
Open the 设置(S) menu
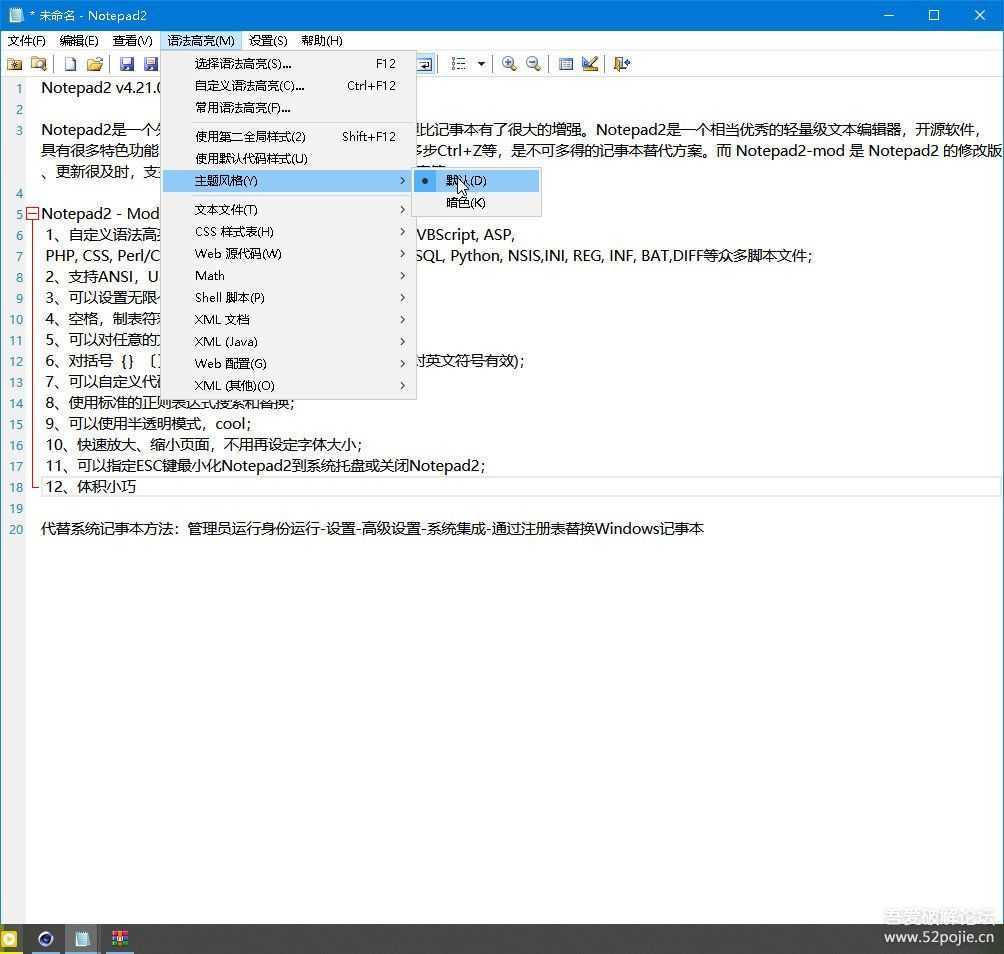click(x=268, y=41)
